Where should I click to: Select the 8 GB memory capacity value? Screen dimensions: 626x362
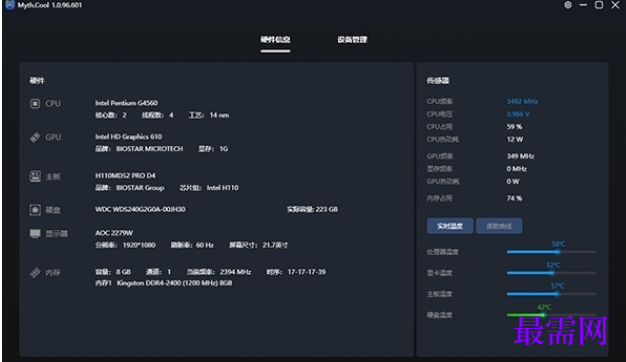[123, 272]
